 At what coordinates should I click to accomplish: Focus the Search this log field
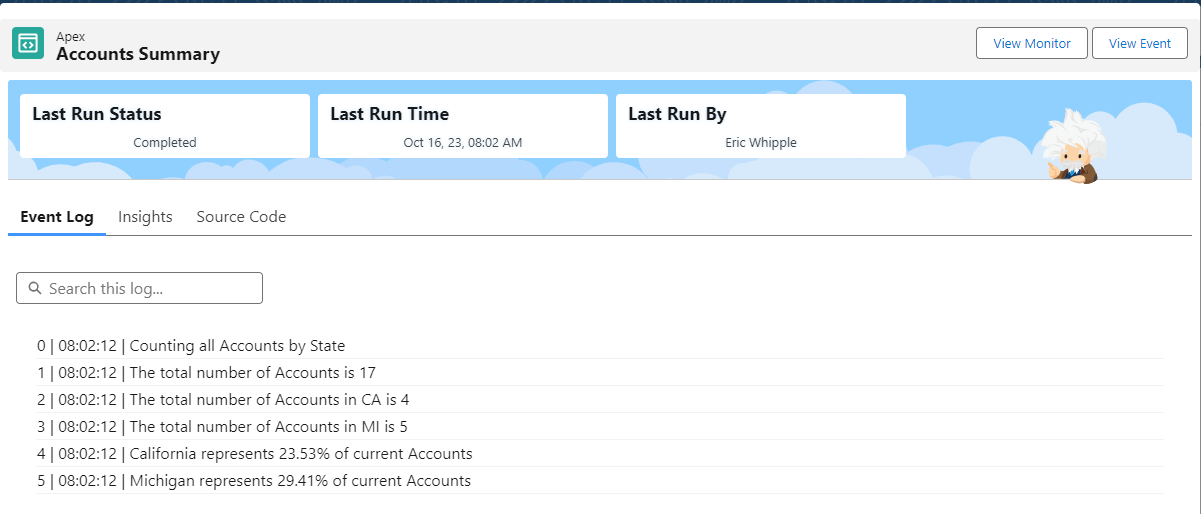pos(139,288)
